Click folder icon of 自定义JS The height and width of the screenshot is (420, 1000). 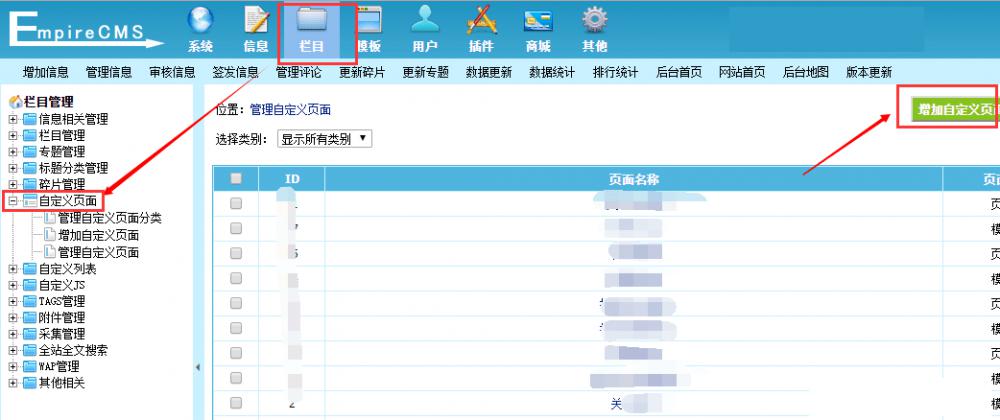point(30,285)
